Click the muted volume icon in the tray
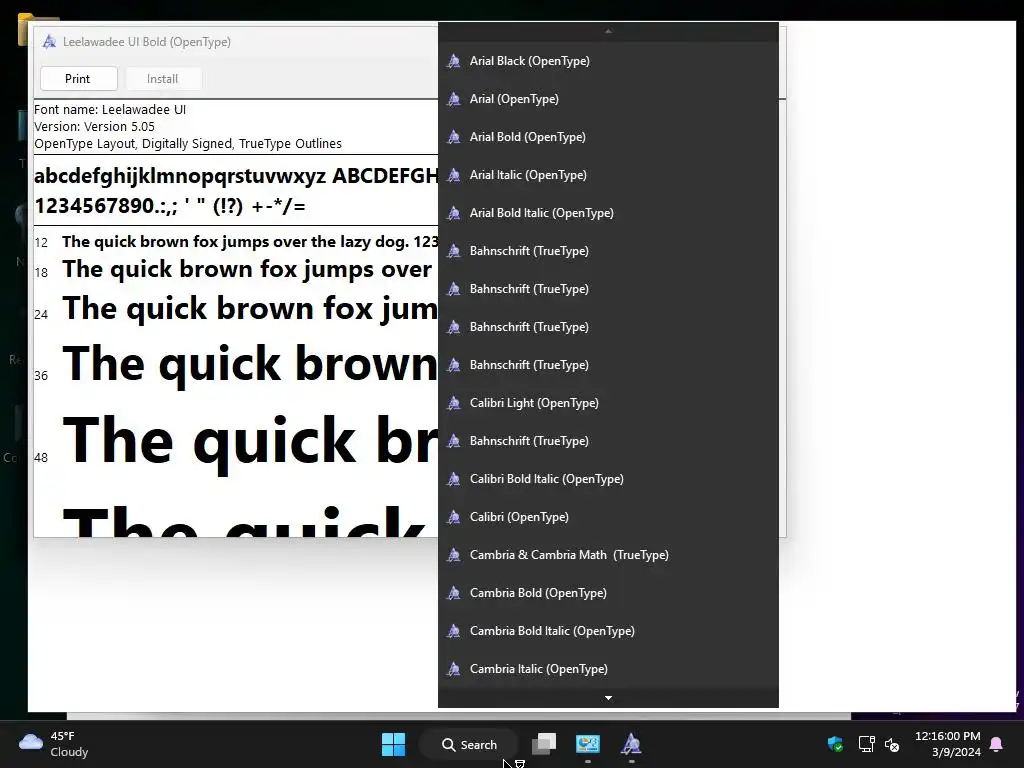Screen dimensions: 1024x768 click(x=892, y=744)
